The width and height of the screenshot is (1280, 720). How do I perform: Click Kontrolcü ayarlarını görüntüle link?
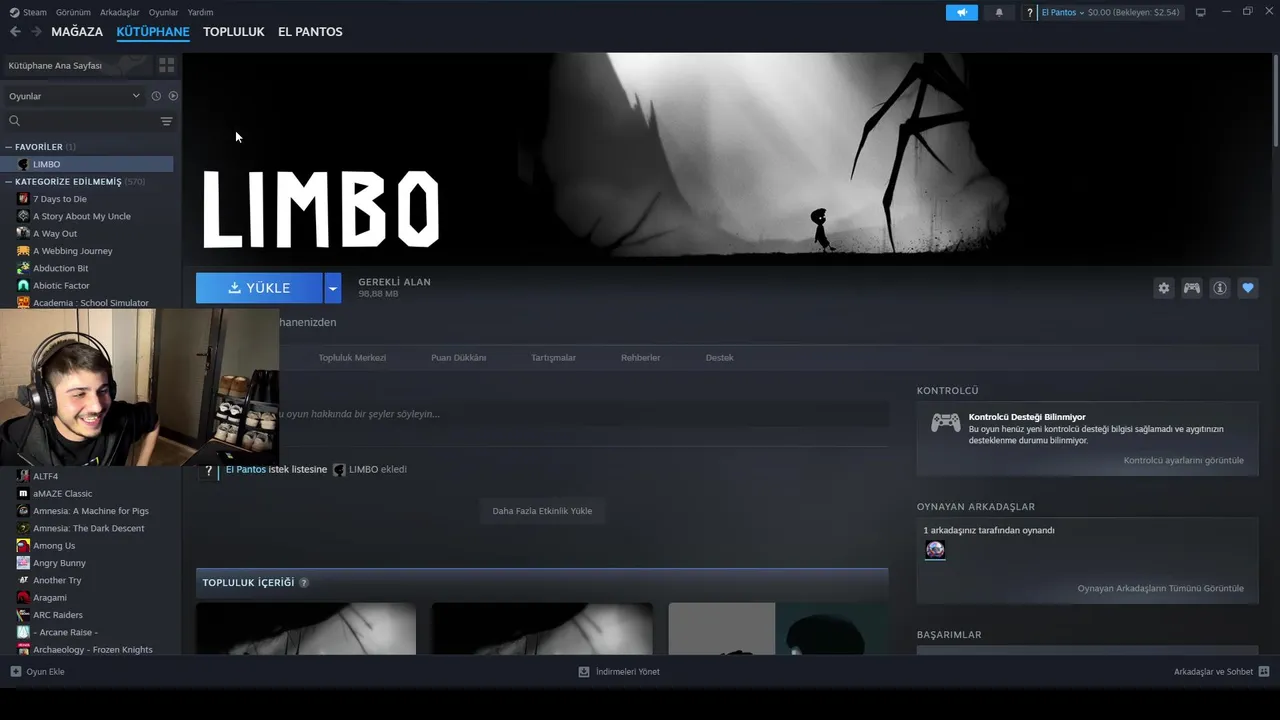click(x=1184, y=461)
